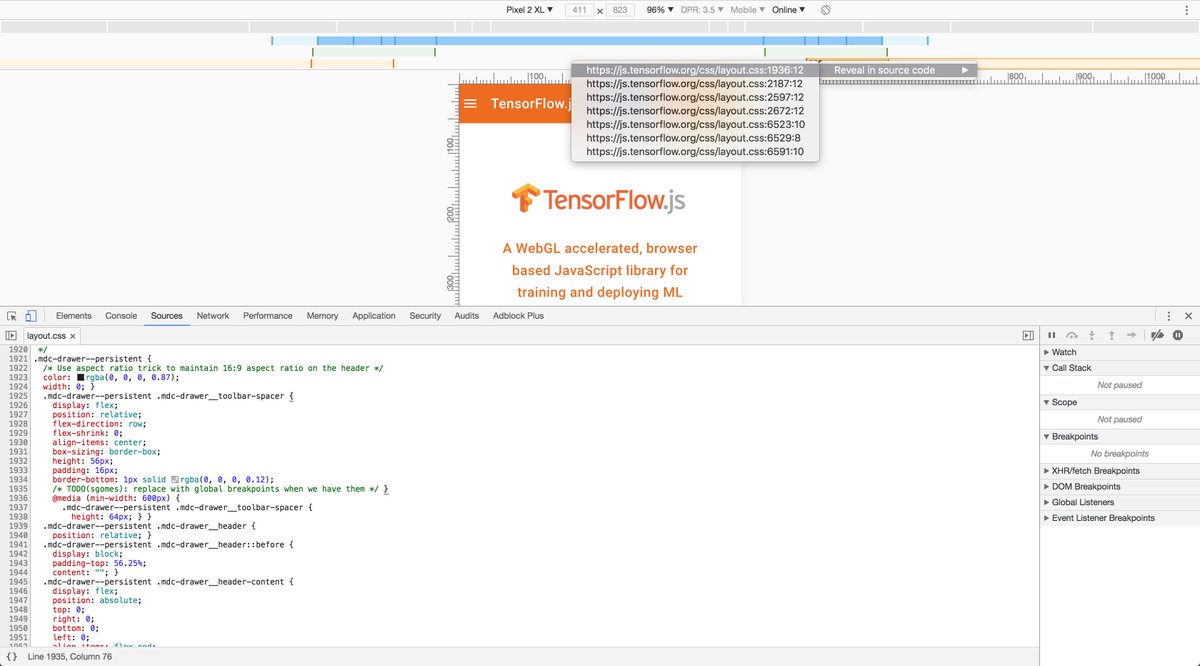
Task: Click the step out of function icon
Action: point(1111,336)
